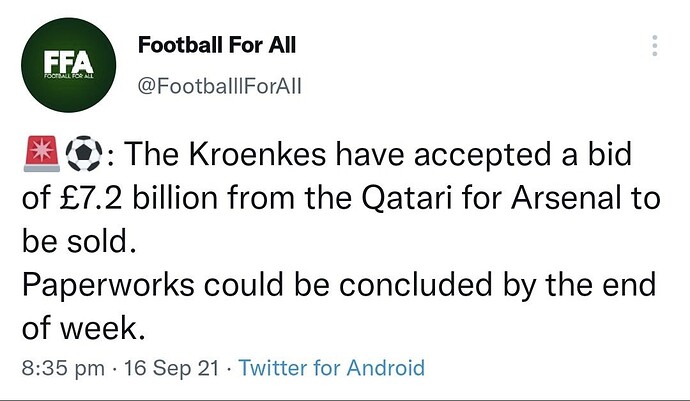Screen dimensions: 690x401
Task: Select the word Qatari in the tweet
Action: [407, 198]
